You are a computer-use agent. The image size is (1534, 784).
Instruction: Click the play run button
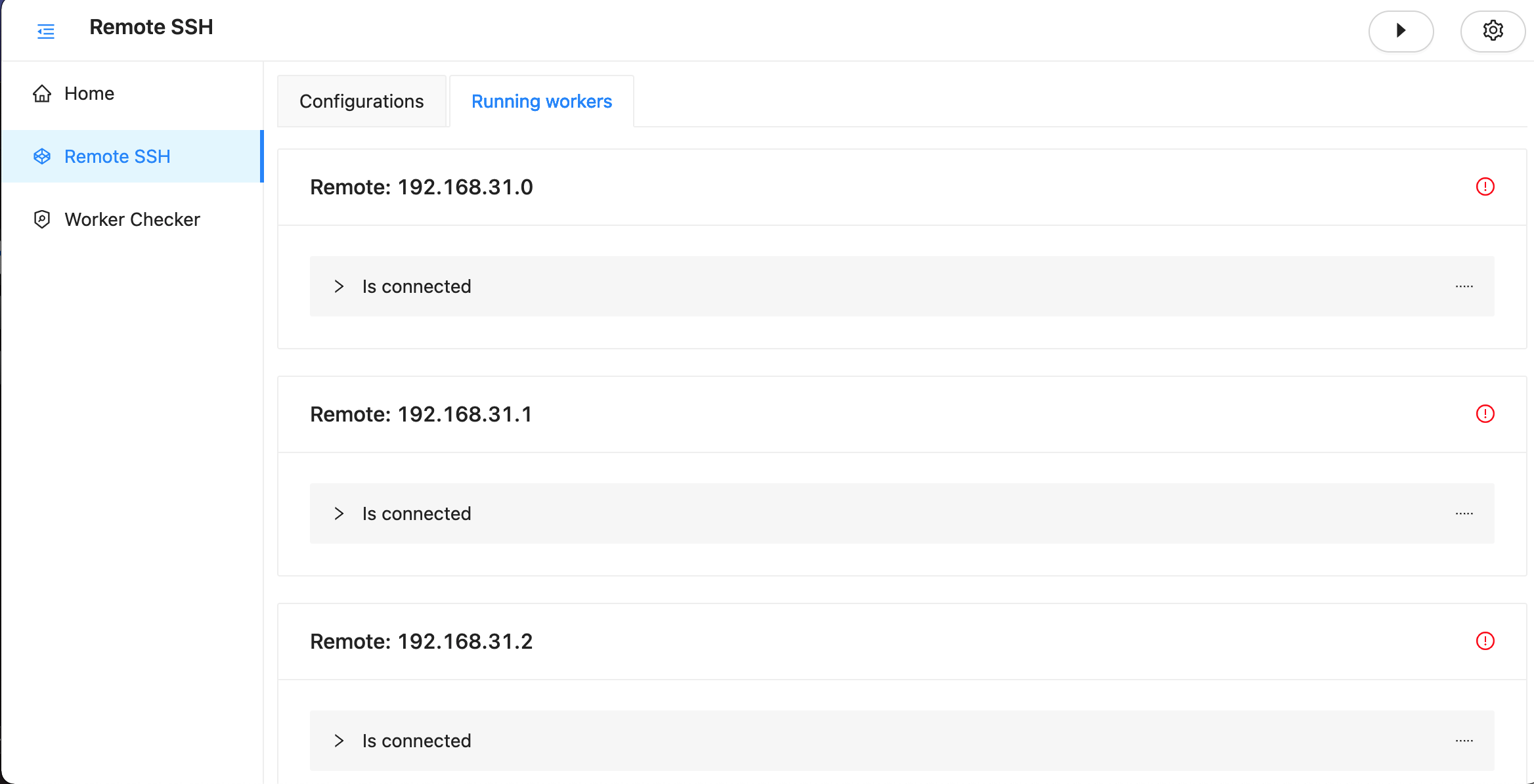pyautogui.click(x=1400, y=31)
